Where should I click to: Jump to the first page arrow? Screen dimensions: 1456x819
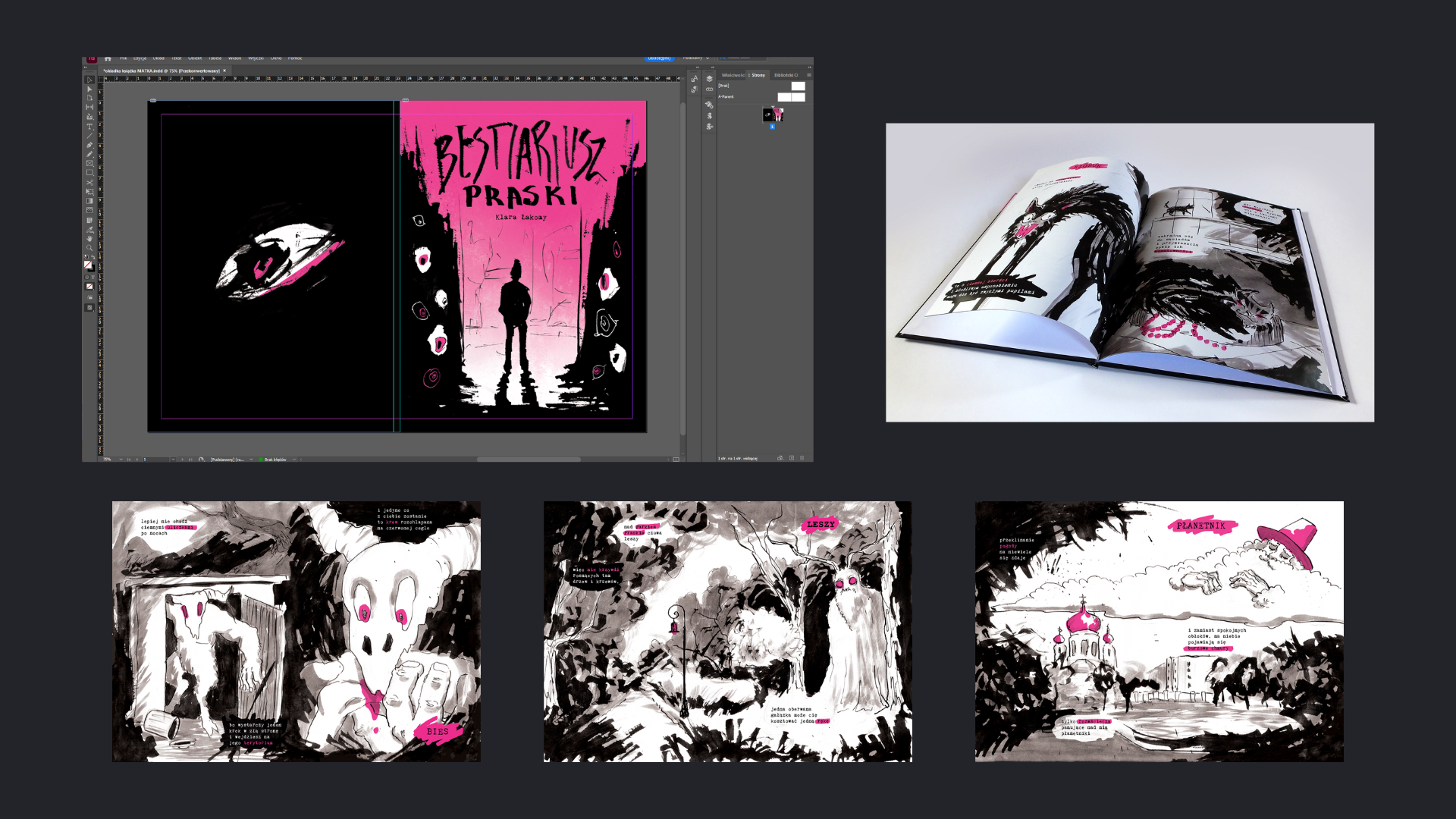[x=128, y=460]
